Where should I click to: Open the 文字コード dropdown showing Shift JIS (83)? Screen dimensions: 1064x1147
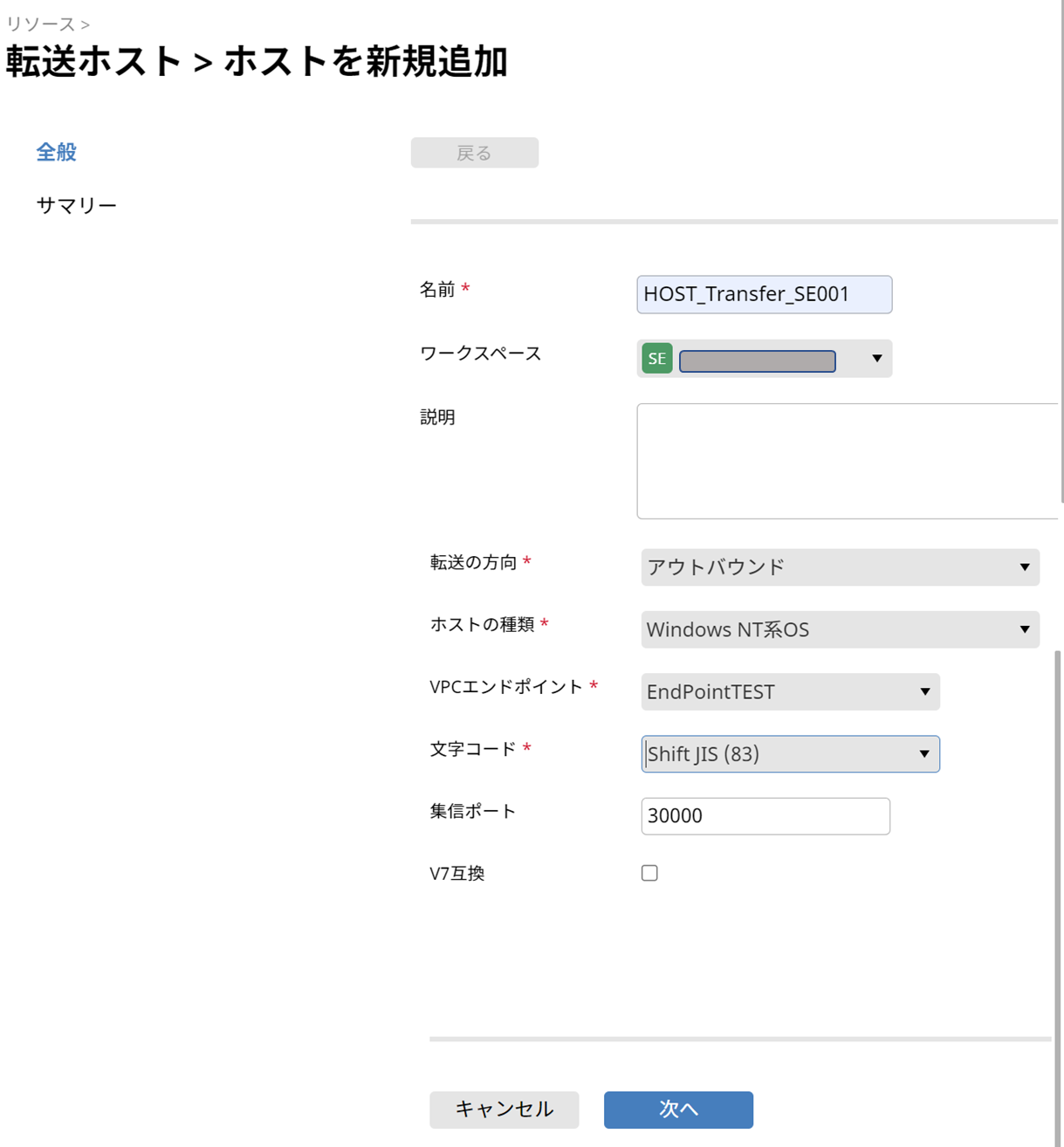pyautogui.click(x=790, y=753)
